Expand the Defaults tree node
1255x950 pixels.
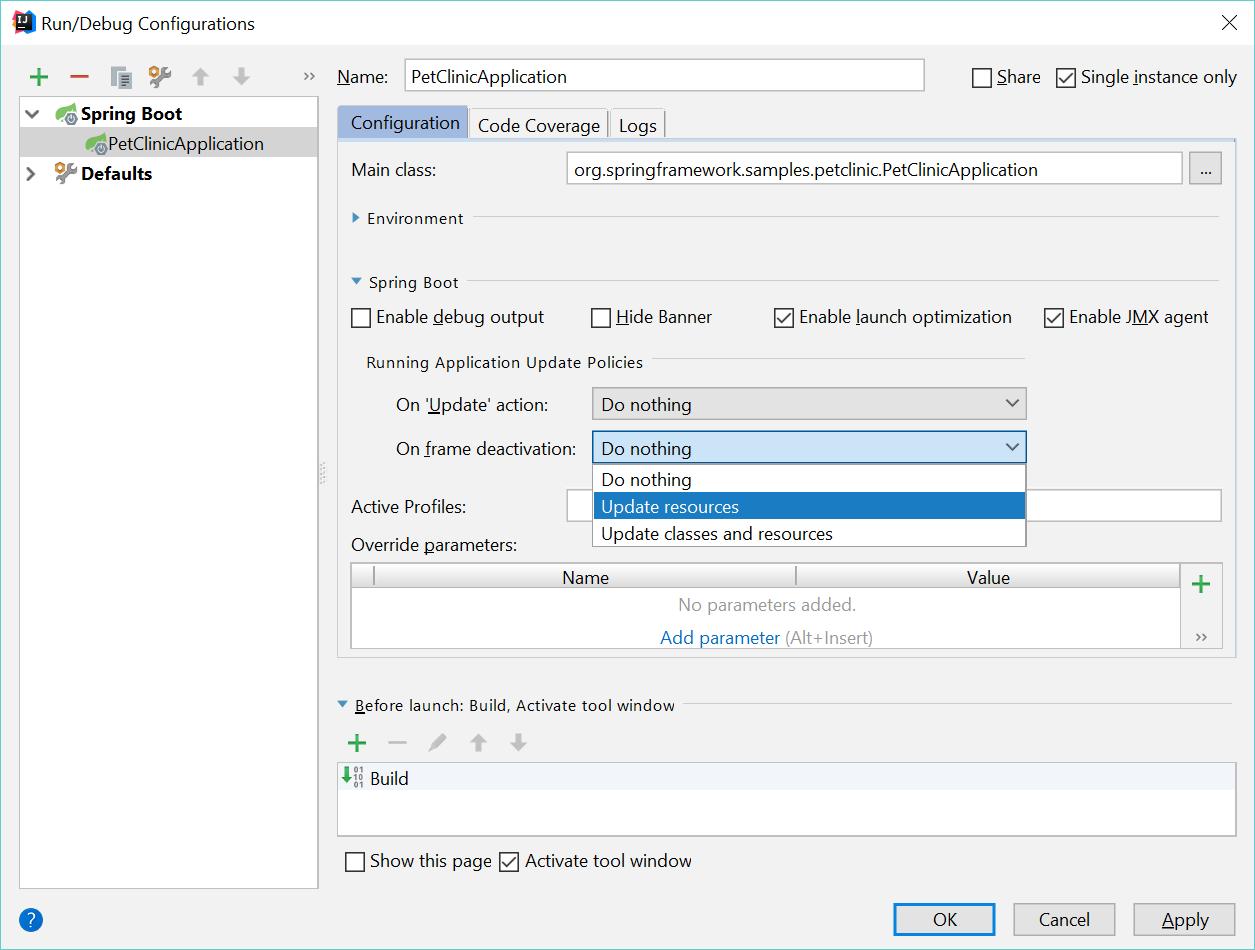pyautogui.click(x=31, y=173)
